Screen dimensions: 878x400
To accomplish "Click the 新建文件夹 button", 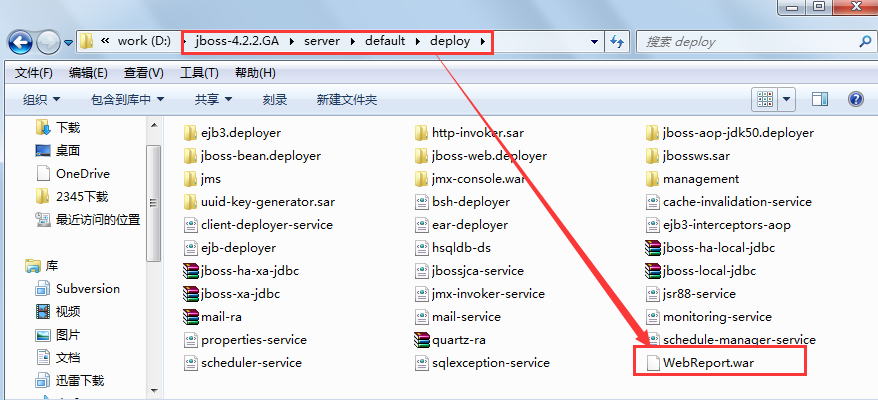I will 347,100.
